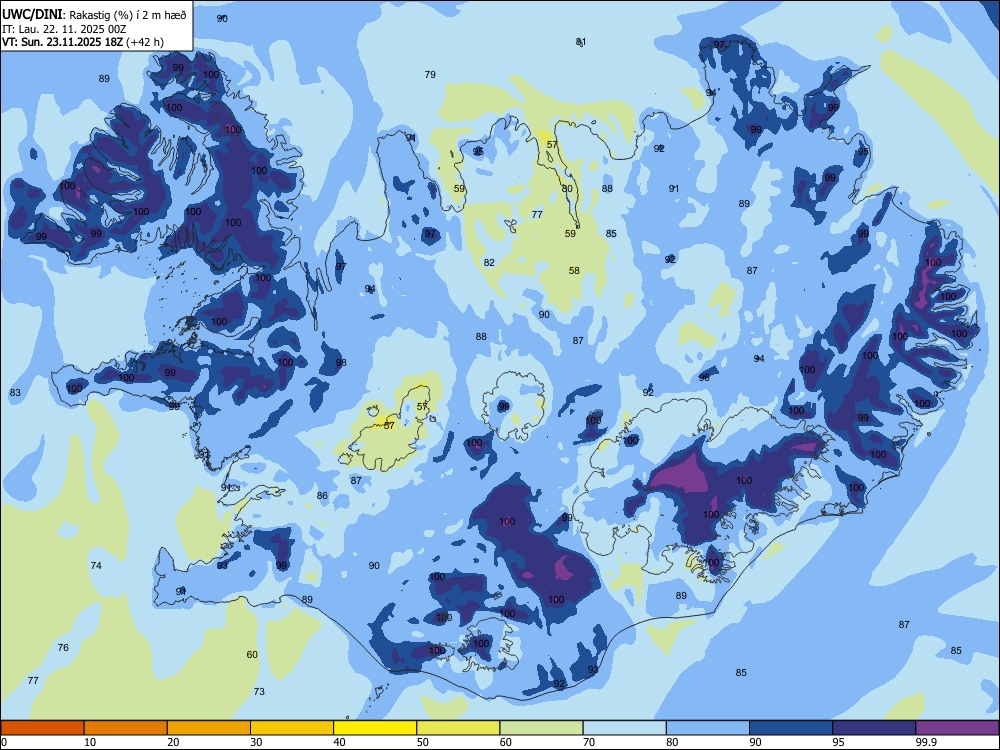The image size is (1000, 750).
Task: Click the purple legend swatch above 99.9
Action: tap(957, 728)
